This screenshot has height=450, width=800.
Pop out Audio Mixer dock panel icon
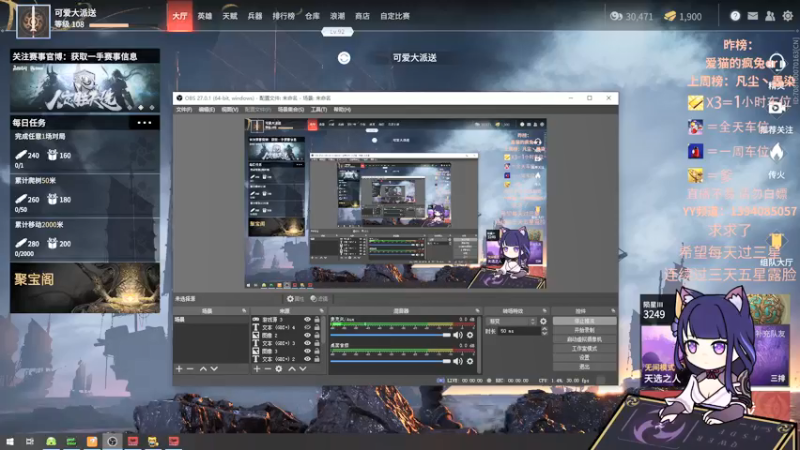pos(478,311)
